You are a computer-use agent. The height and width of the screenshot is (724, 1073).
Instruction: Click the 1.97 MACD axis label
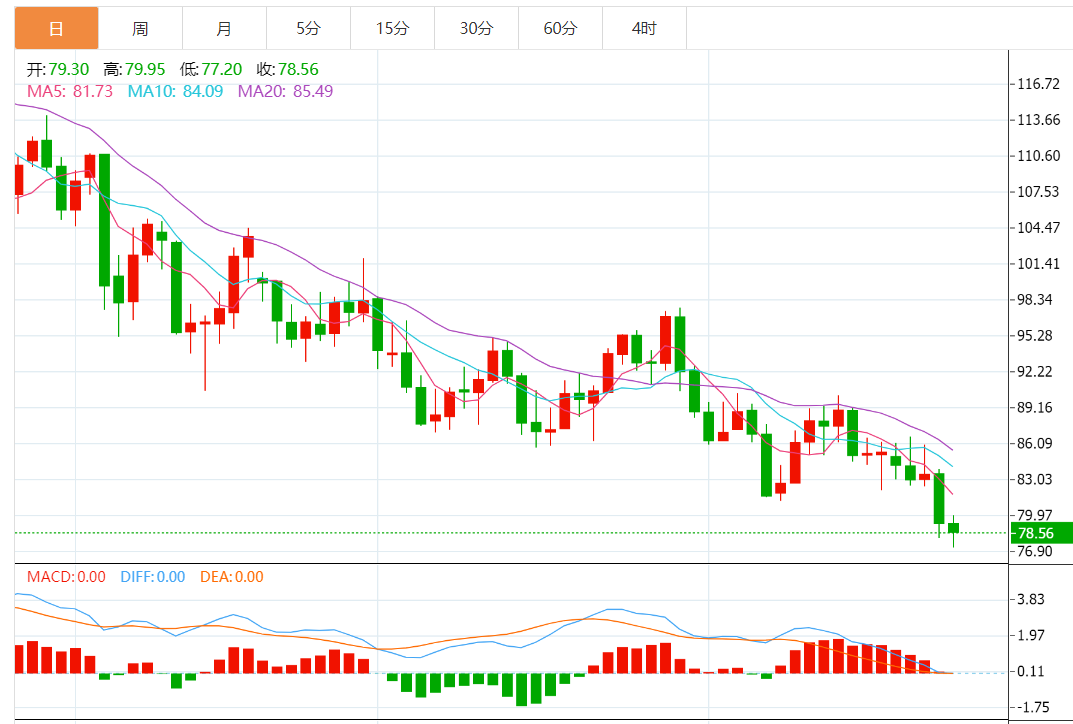pos(1032,635)
